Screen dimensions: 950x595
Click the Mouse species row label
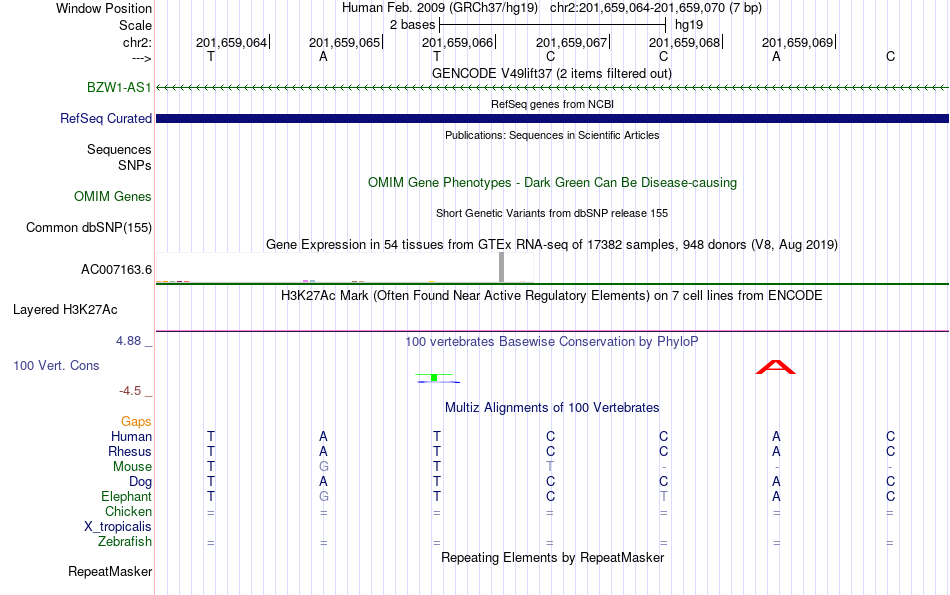pos(132,467)
